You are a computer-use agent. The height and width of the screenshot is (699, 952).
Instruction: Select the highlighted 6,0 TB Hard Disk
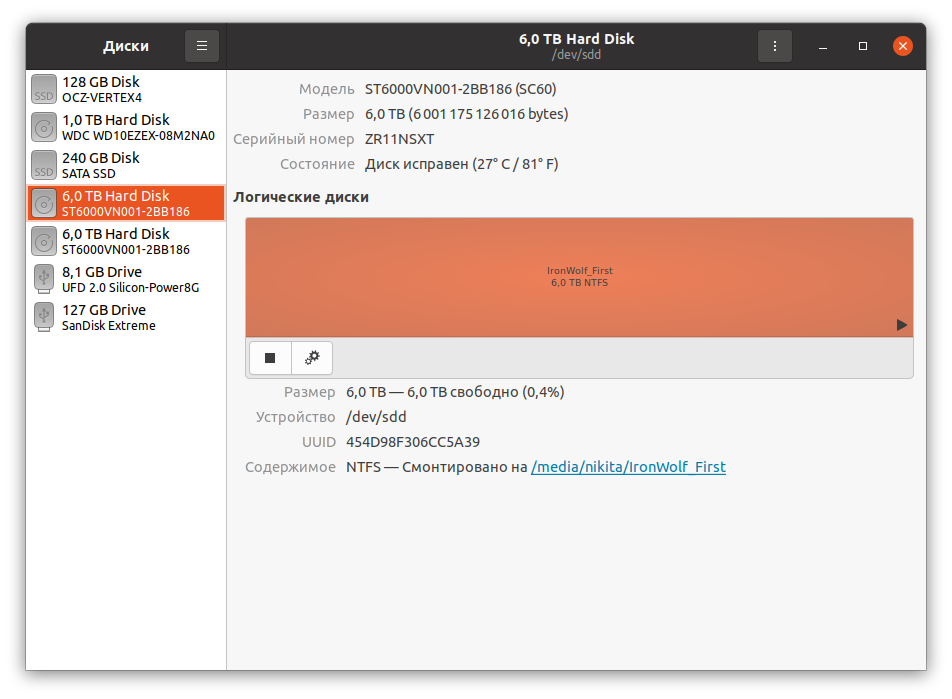126,203
